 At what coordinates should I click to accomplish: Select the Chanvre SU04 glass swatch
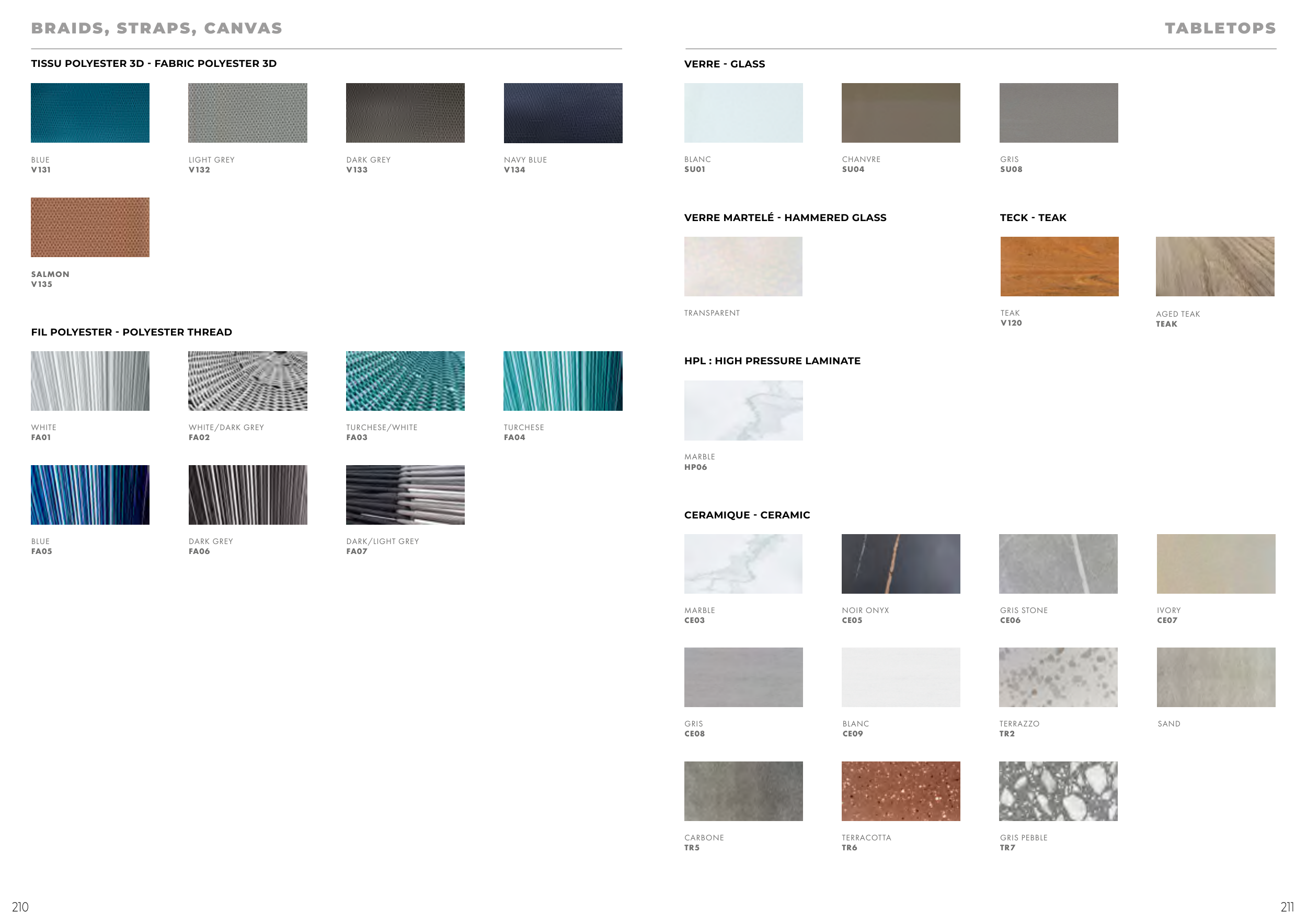point(901,113)
